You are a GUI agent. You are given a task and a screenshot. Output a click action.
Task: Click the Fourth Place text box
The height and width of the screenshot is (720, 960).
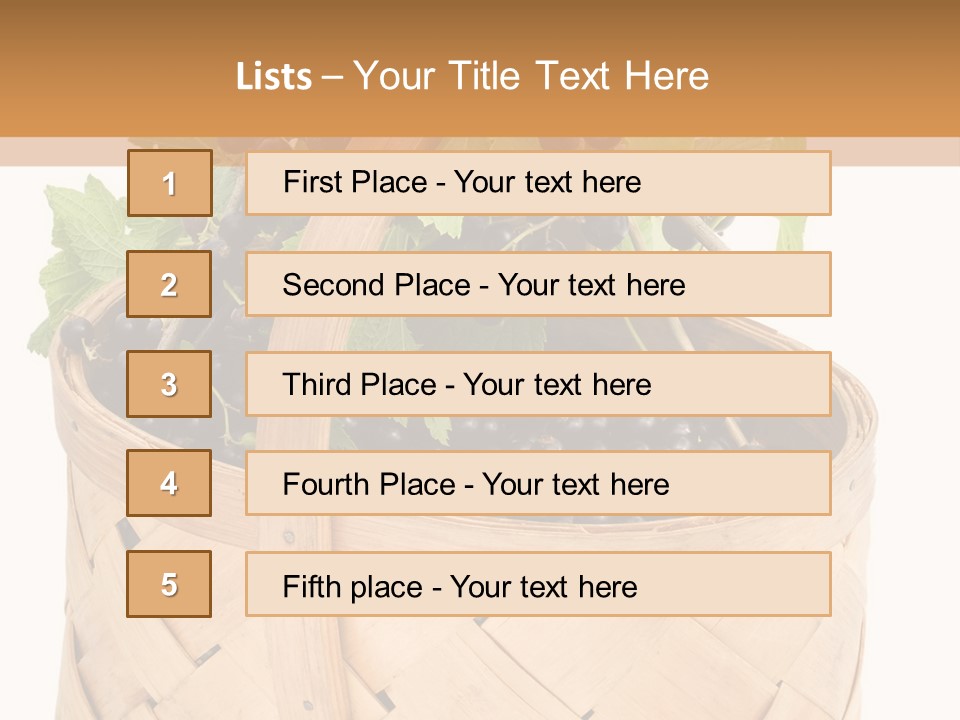coord(538,483)
